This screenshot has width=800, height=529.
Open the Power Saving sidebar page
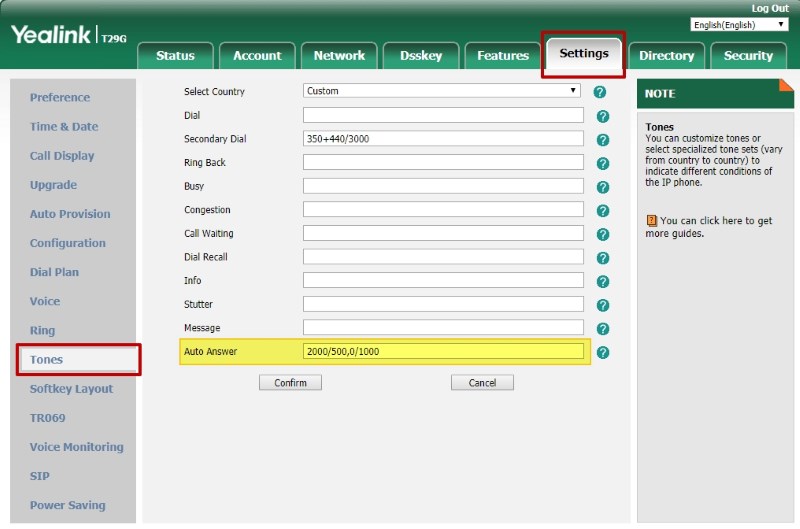pyautogui.click(x=67, y=505)
